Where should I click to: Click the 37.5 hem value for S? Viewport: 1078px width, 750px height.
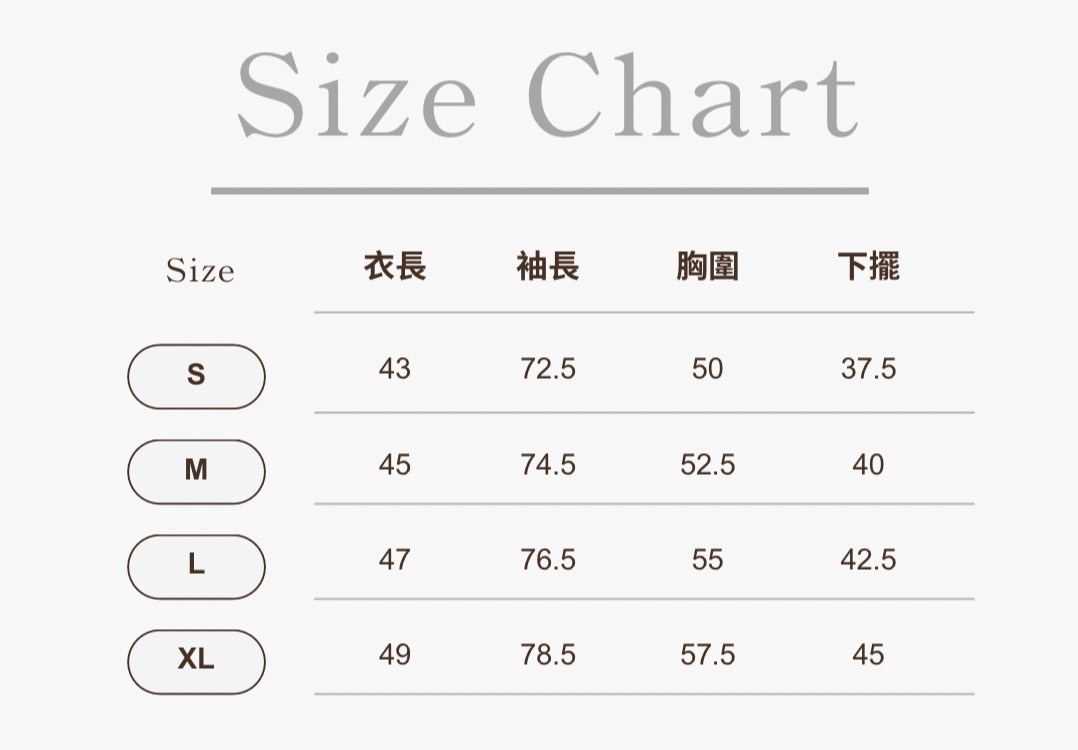coord(868,369)
